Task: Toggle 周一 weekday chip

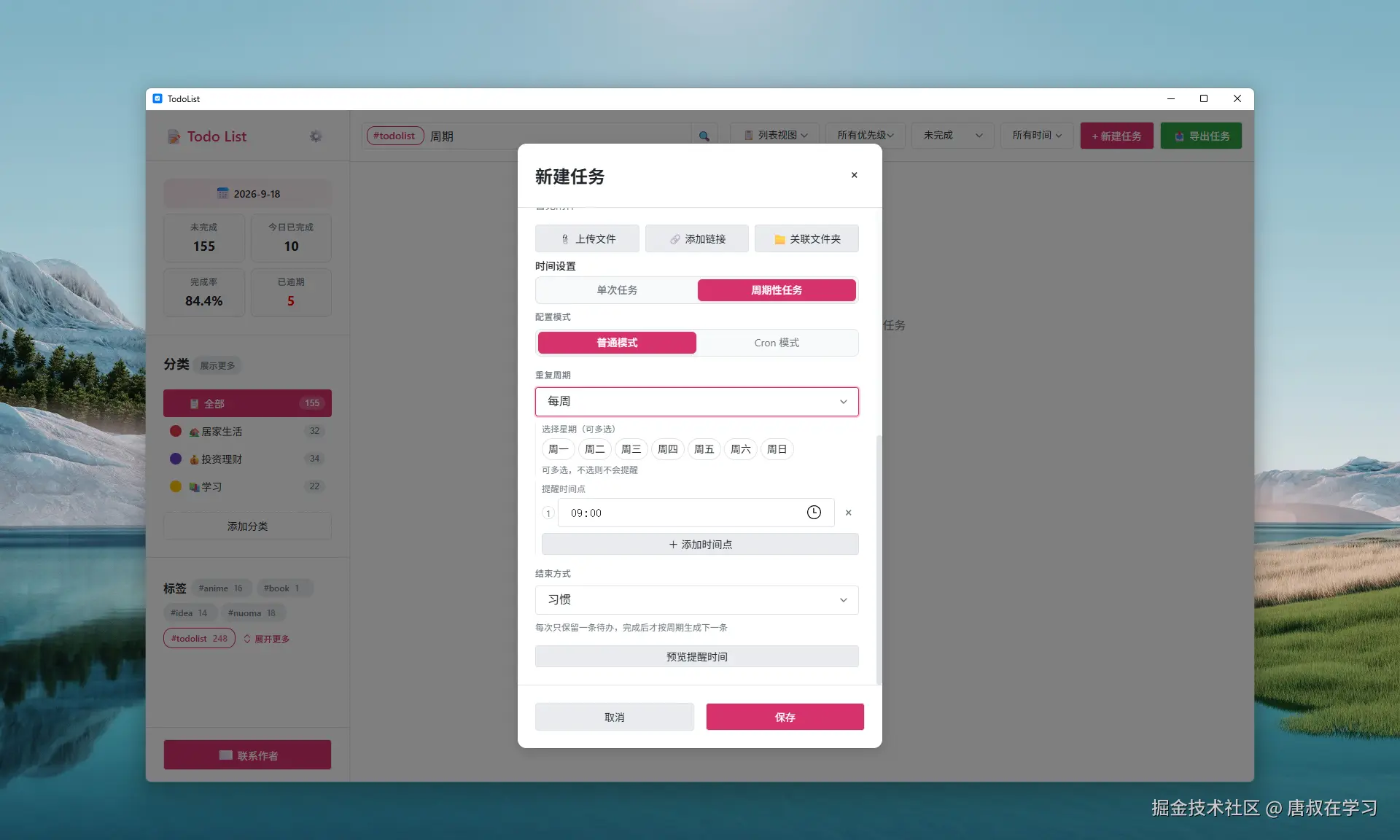Action: click(559, 449)
